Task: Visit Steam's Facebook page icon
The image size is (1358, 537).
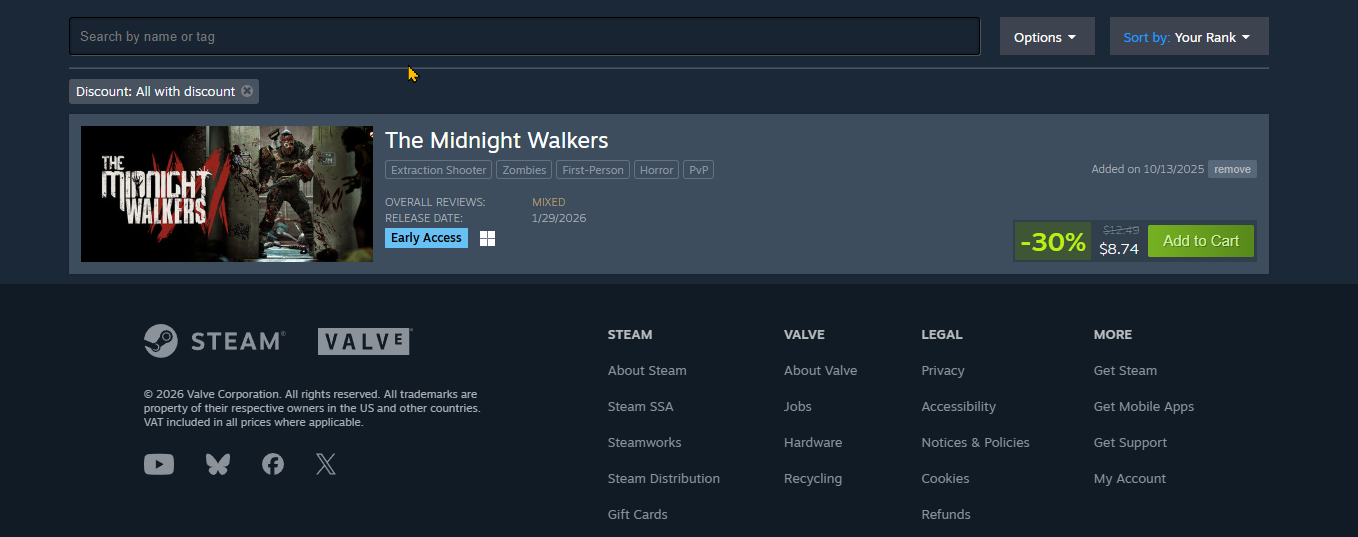Action: coord(272,464)
